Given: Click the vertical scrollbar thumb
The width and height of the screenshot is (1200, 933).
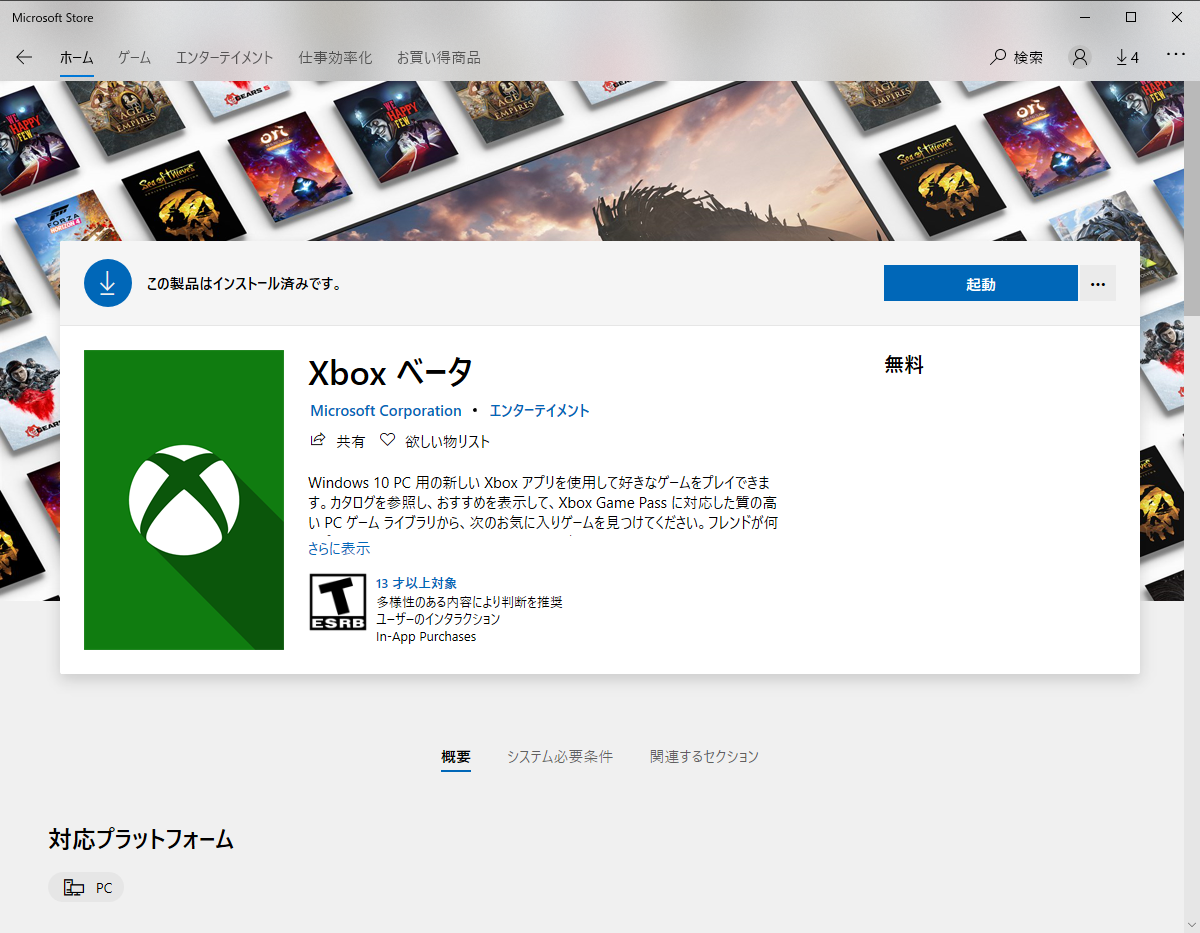Looking at the screenshot, I should point(1193,200).
